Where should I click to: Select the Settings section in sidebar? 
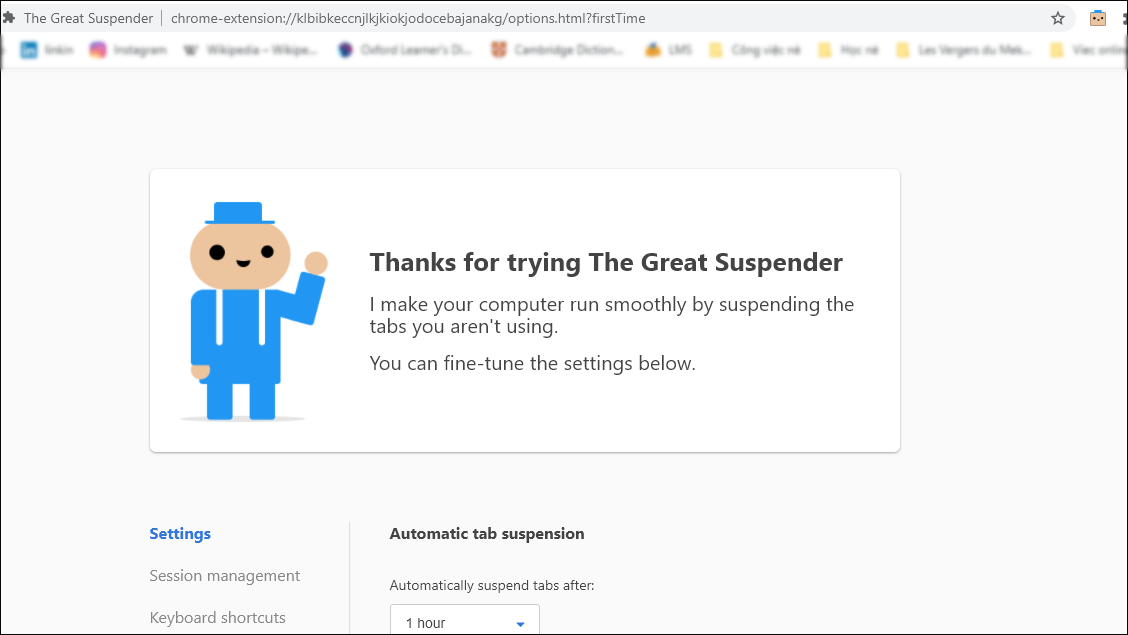coord(180,534)
